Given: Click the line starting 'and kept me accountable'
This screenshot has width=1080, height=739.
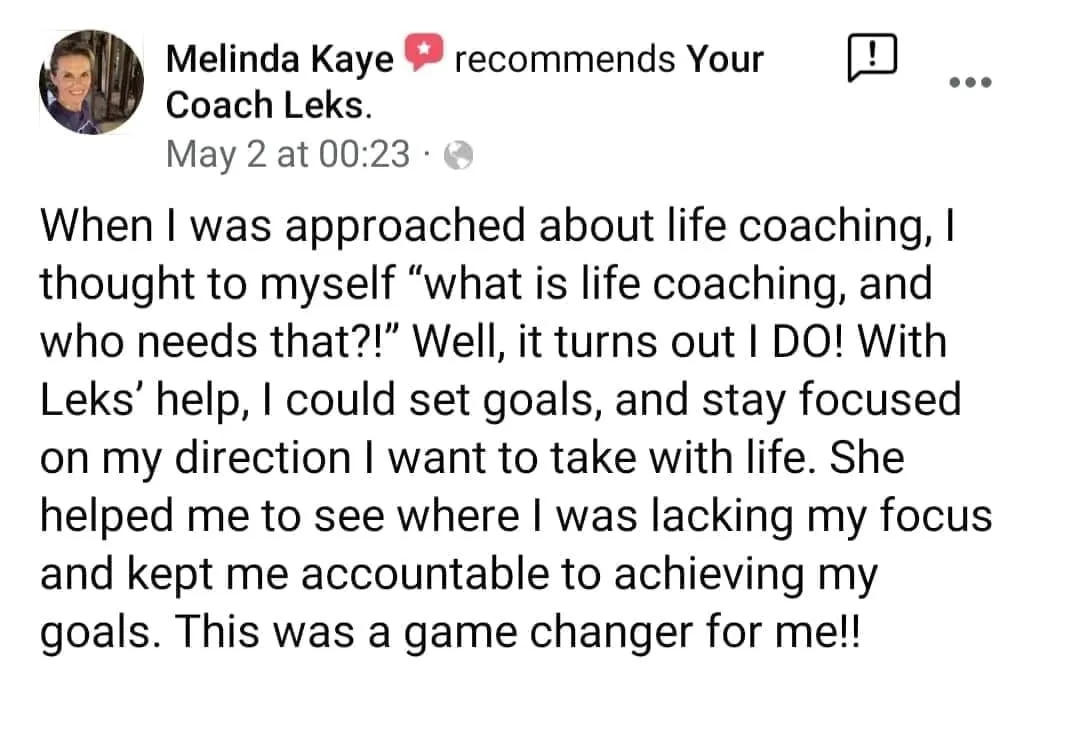Looking at the screenshot, I should [x=459, y=575].
